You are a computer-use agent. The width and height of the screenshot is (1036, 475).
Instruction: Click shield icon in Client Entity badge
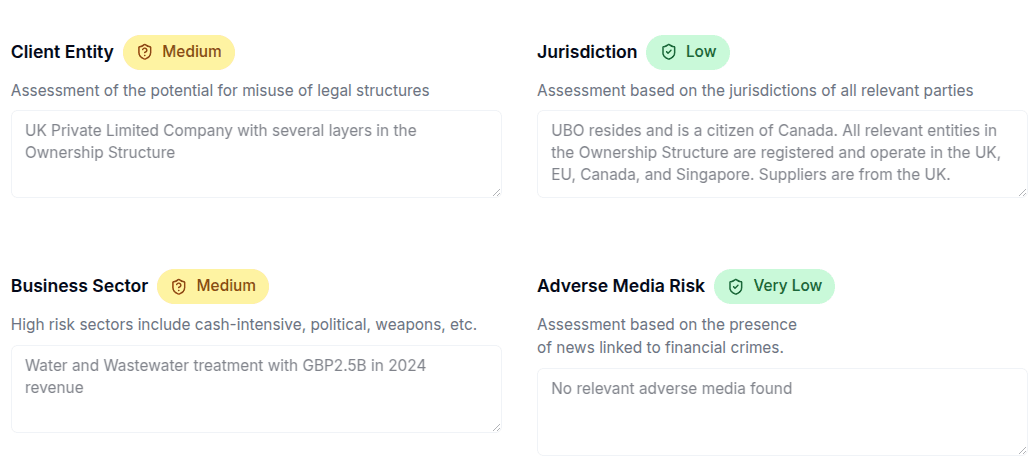(145, 52)
